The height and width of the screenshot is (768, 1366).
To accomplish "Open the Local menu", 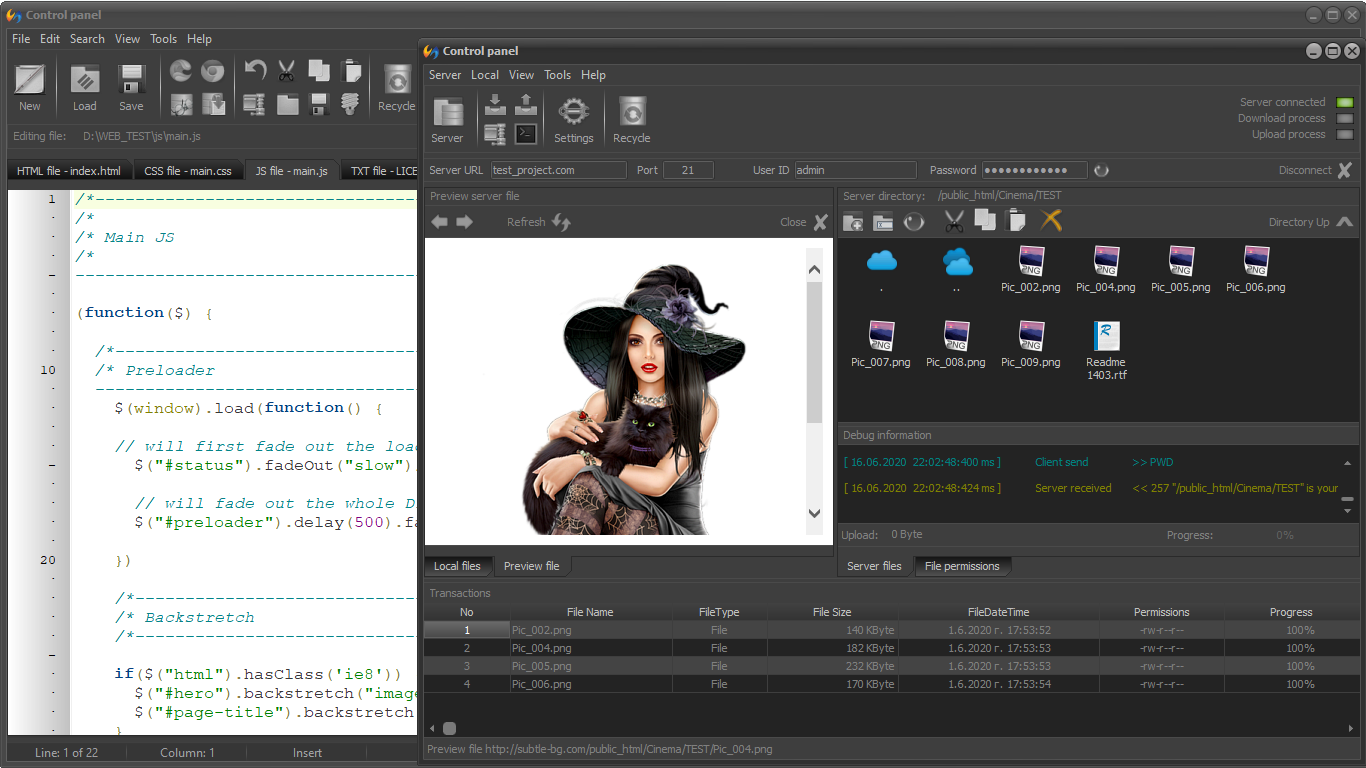I will point(485,75).
